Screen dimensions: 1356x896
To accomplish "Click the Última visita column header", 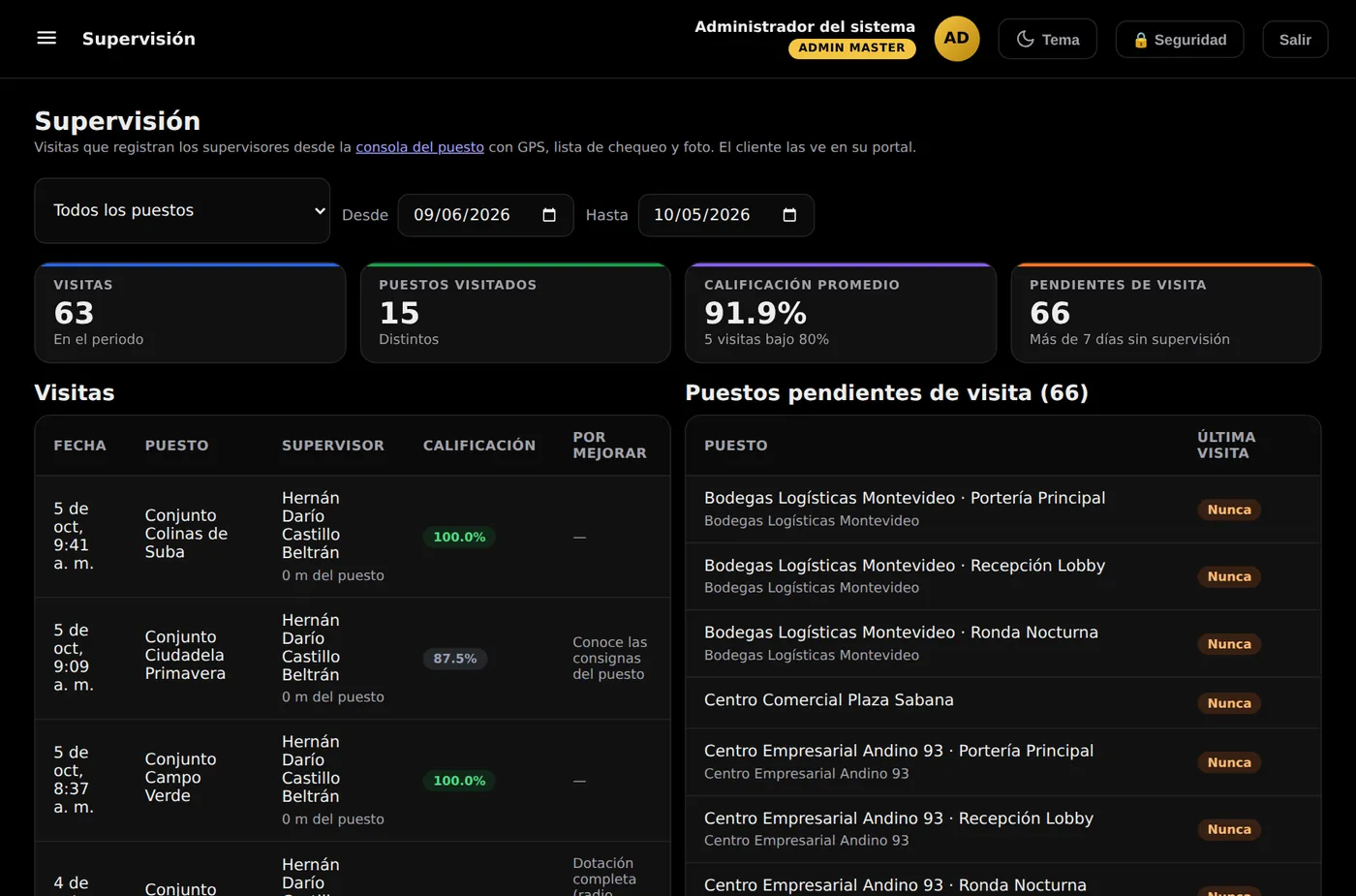I will (x=1226, y=446).
